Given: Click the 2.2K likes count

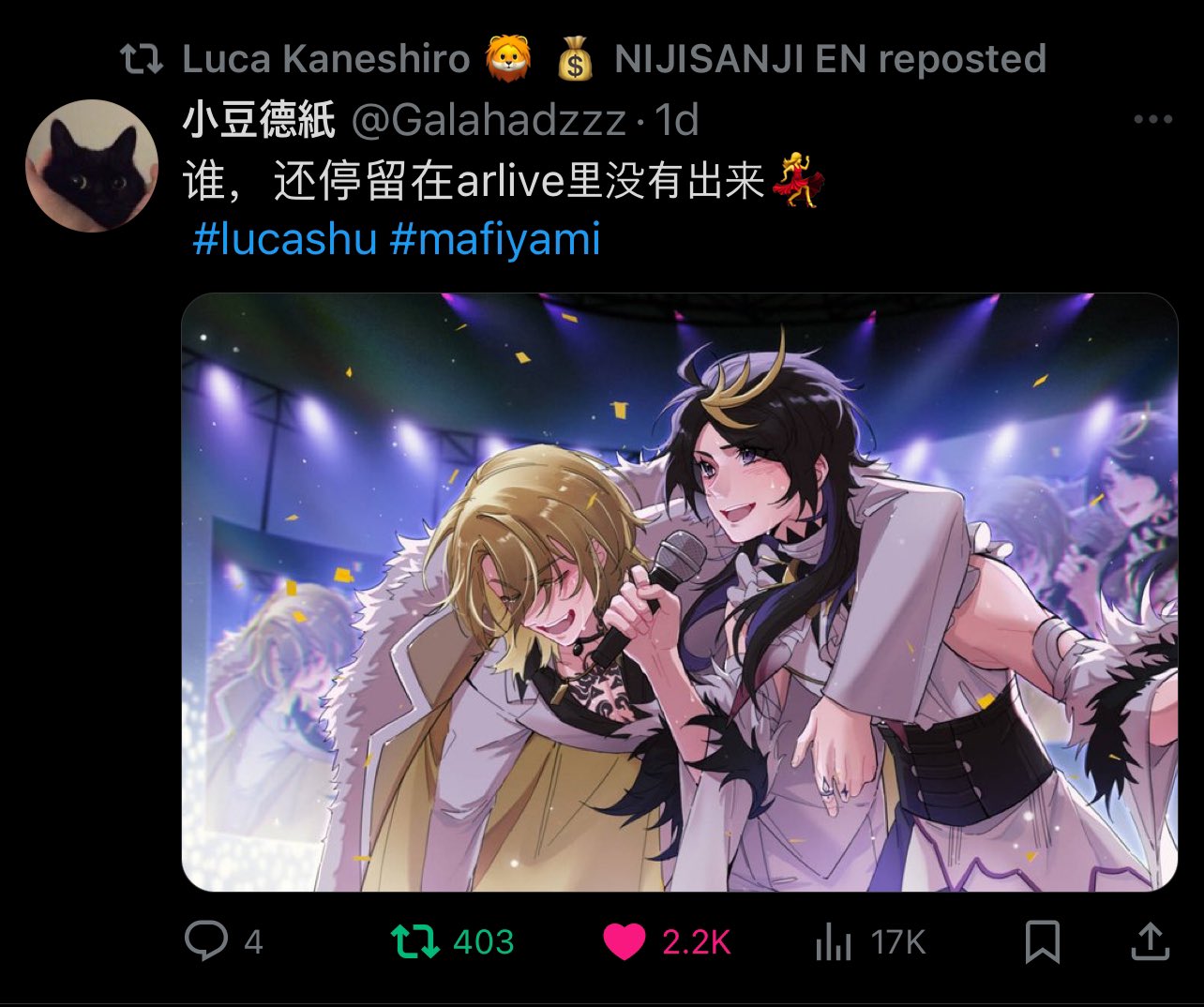Looking at the screenshot, I should pos(696,941).
